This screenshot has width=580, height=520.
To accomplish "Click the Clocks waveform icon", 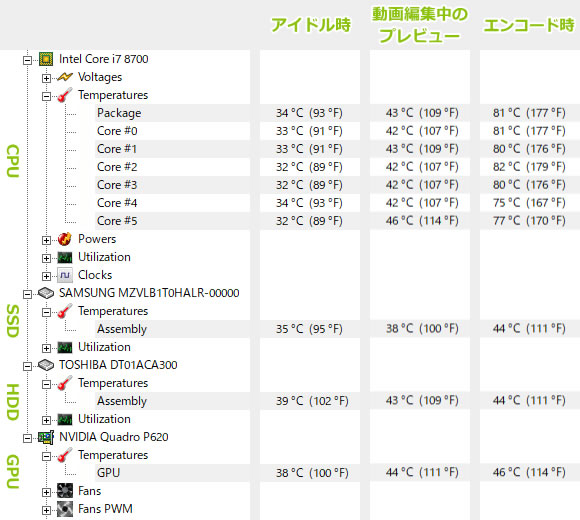I will point(65,275).
